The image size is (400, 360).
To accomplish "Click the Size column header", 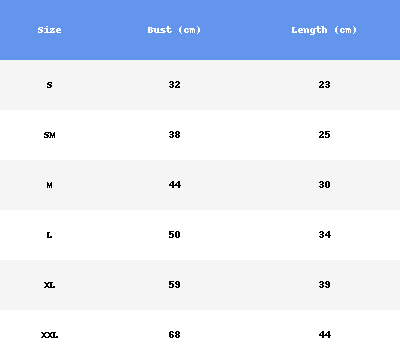I will coord(49,30).
